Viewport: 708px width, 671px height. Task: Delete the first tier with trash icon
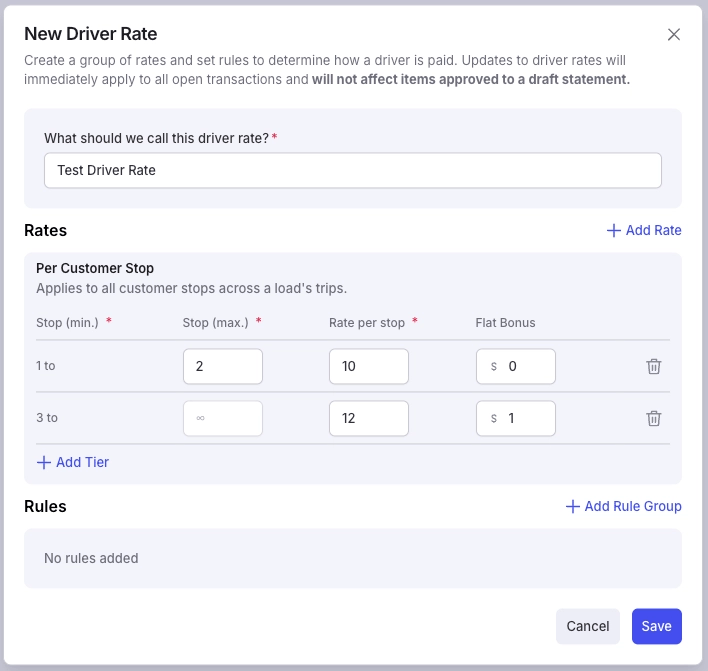(x=653, y=366)
